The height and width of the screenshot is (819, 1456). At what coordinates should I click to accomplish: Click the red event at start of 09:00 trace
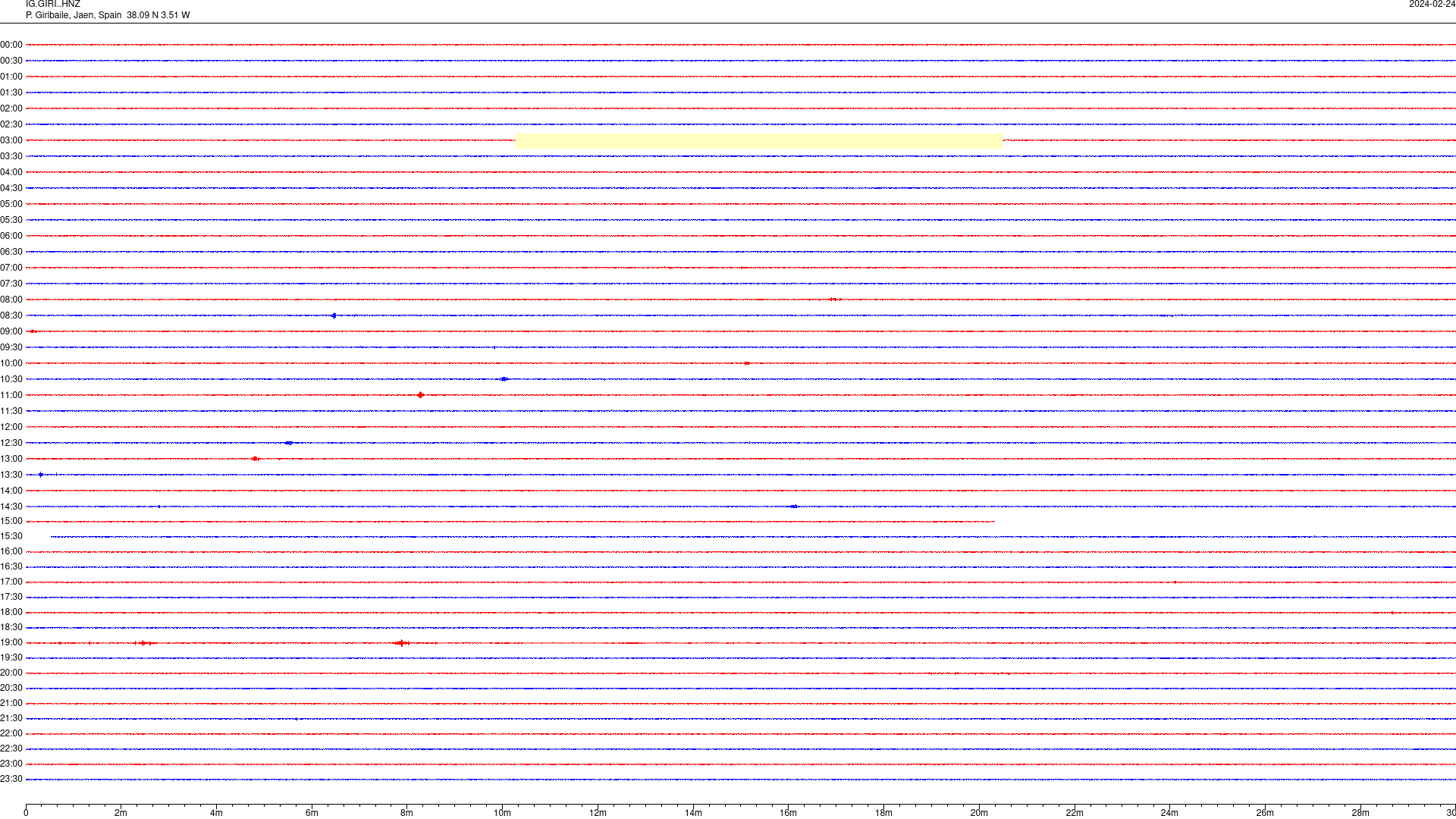point(33,331)
